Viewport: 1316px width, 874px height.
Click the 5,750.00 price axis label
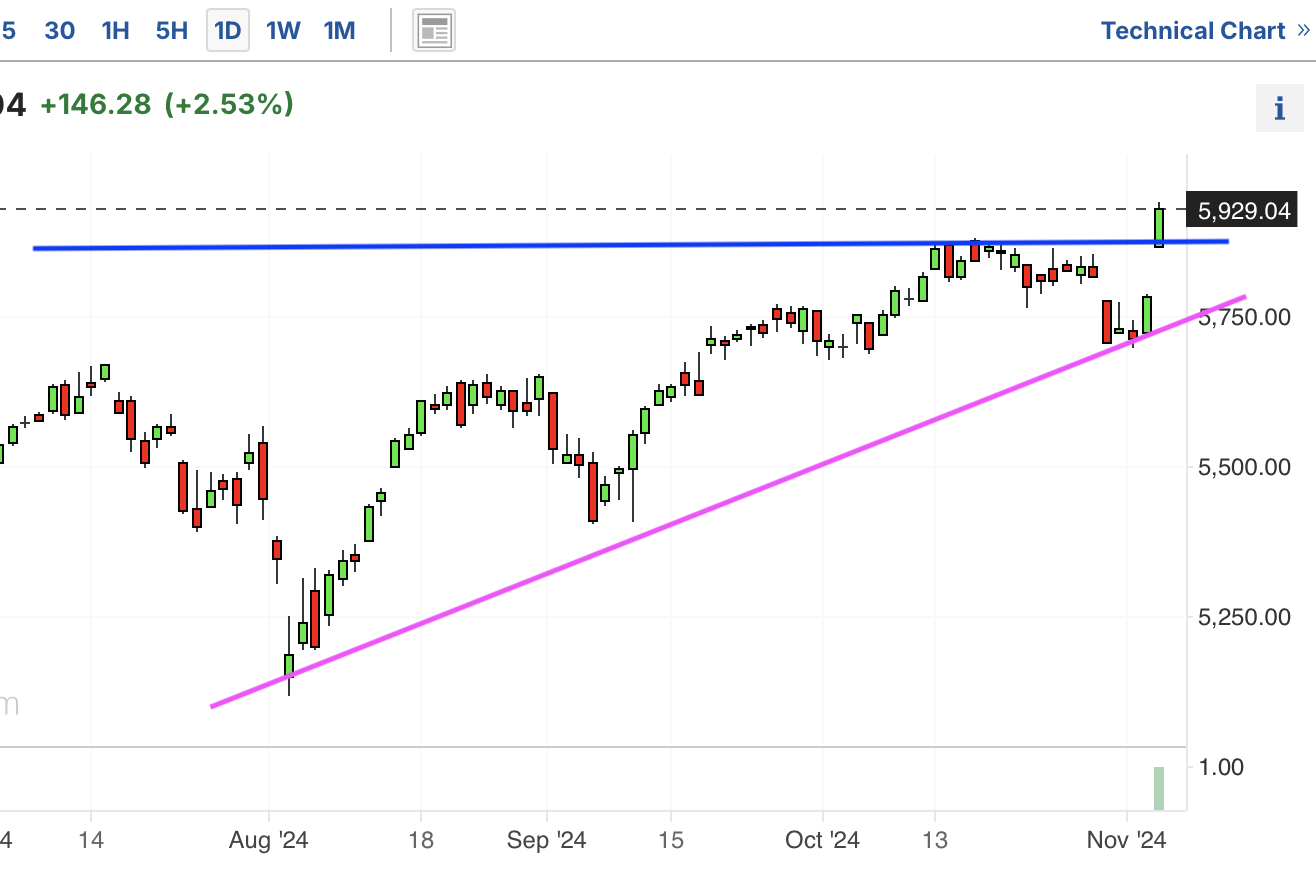(1244, 317)
